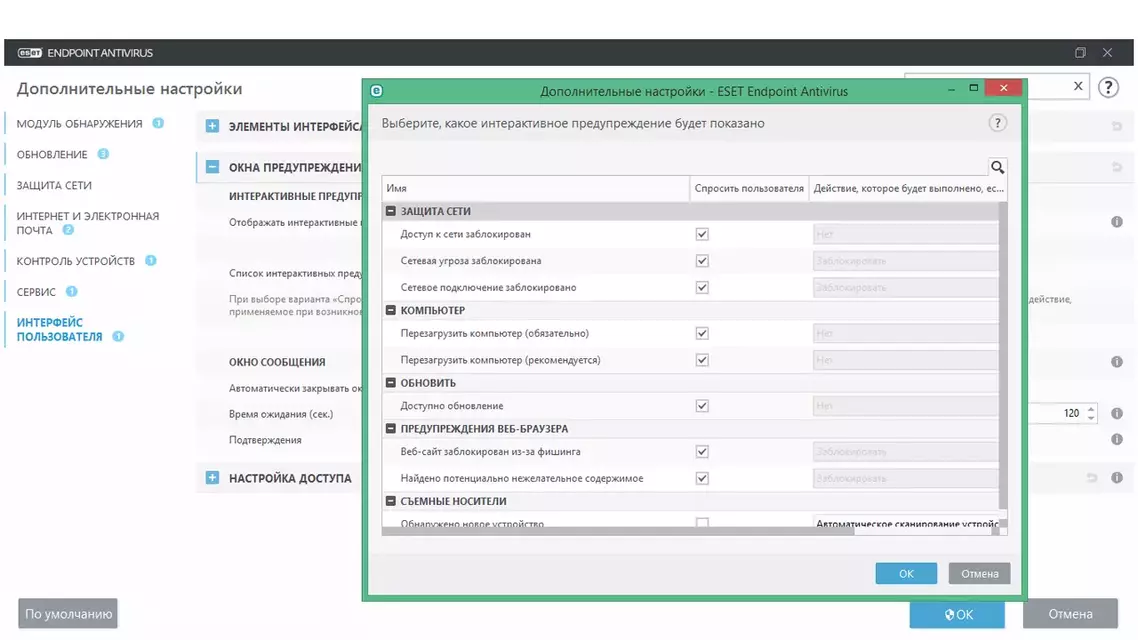This screenshot has width=1138, height=640.
Task: Collapse ПРЕДУПРЕЖДЕНИЯ ВЕБ-БРАУЗЕРА group
Action: pos(390,429)
